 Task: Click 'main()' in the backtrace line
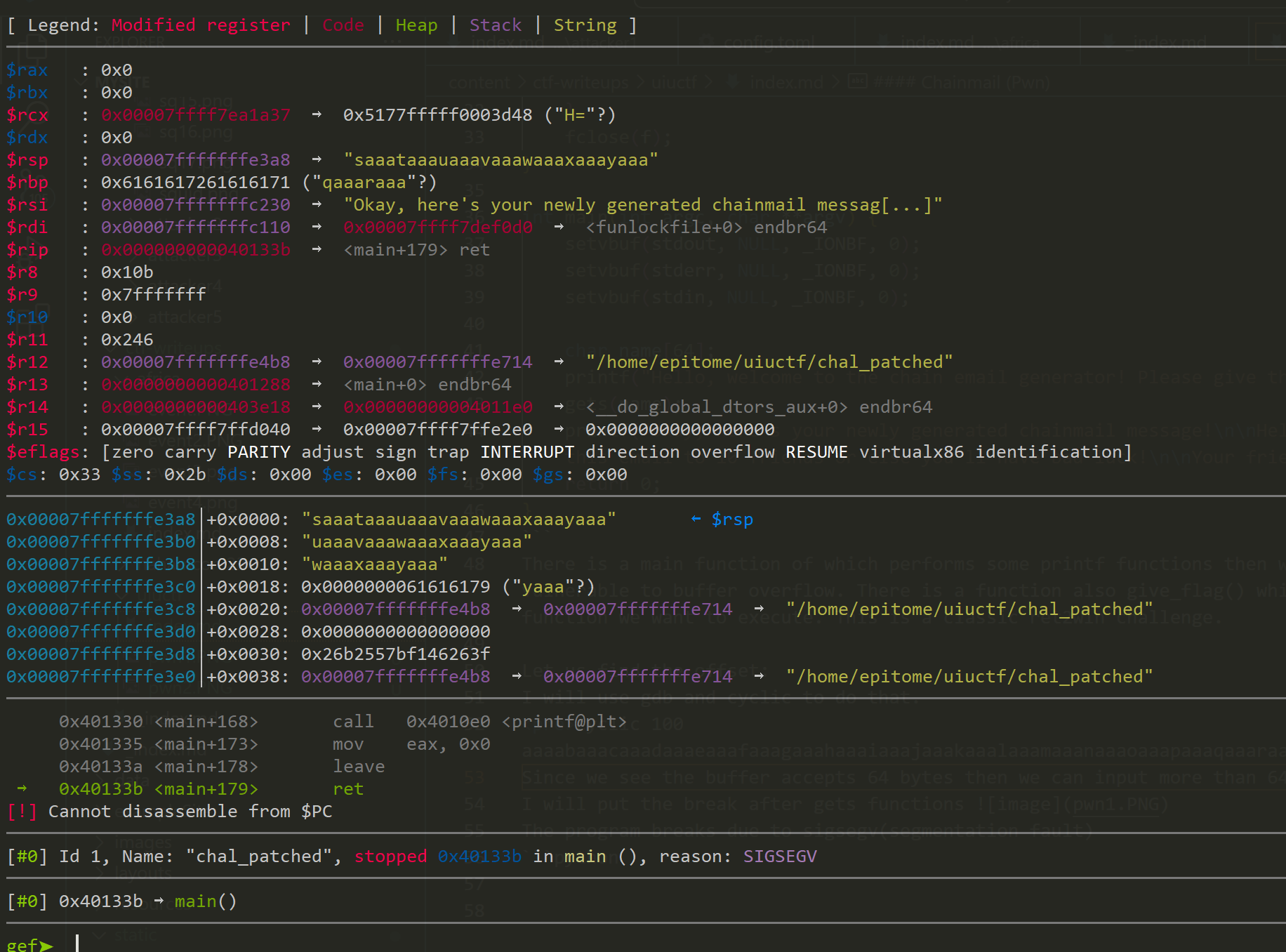206,901
